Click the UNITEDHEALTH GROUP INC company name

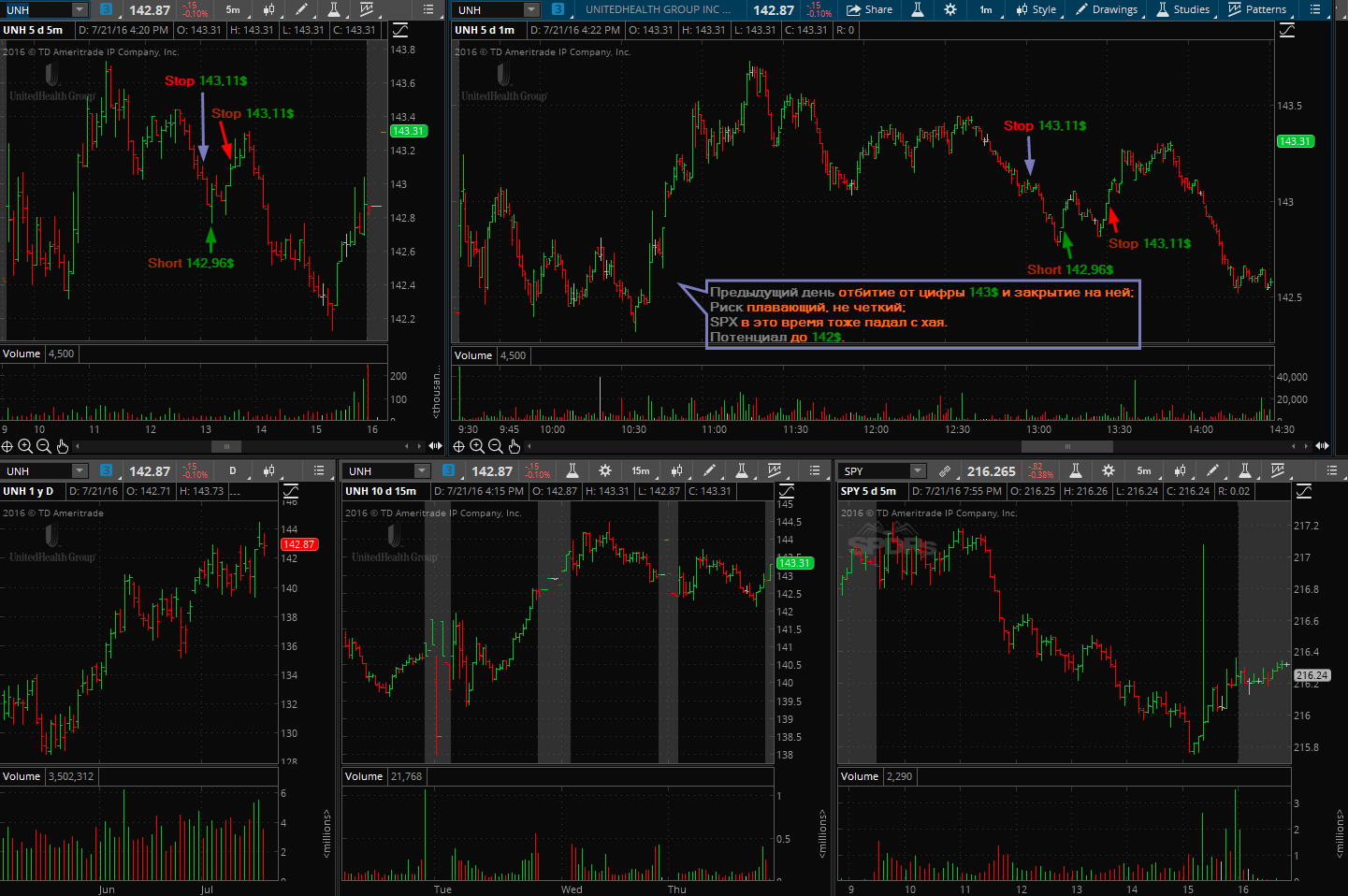point(658,9)
